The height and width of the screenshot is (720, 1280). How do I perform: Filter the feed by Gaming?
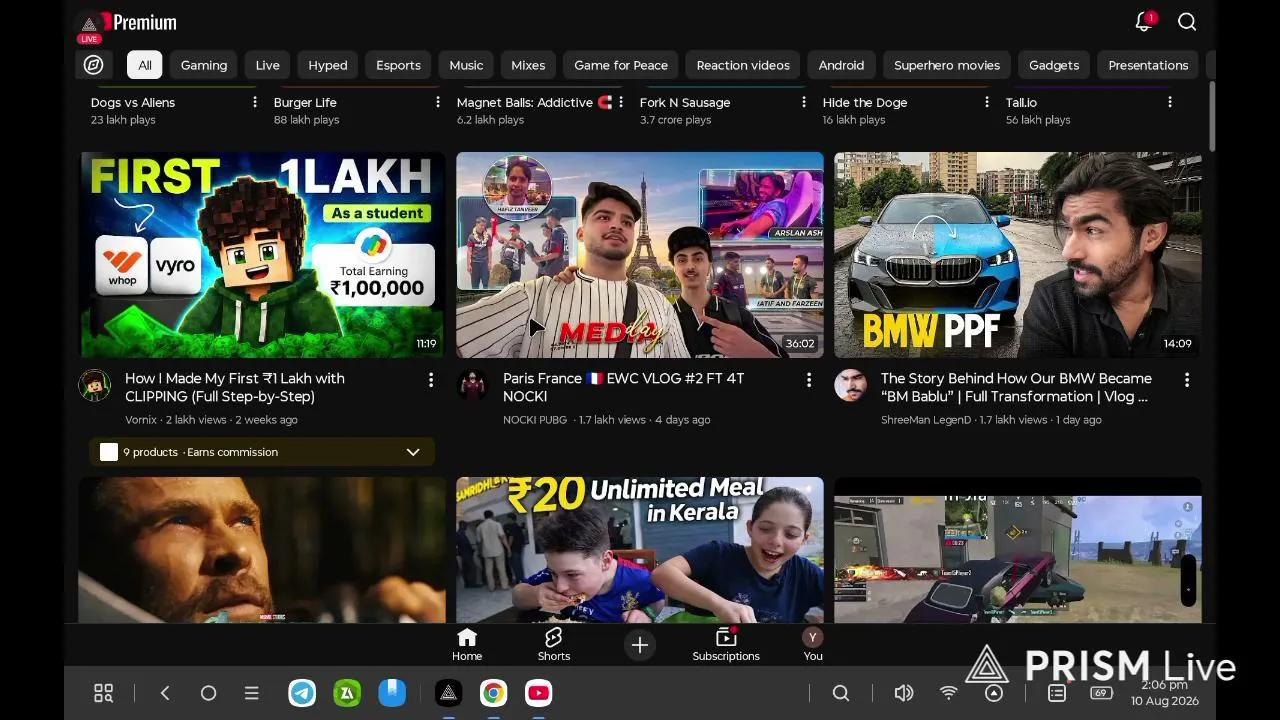[204, 65]
